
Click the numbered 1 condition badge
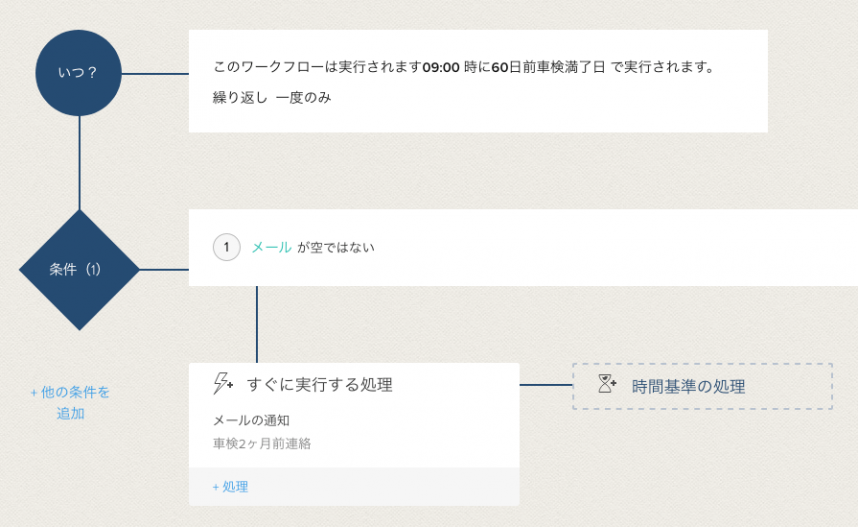click(226, 247)
